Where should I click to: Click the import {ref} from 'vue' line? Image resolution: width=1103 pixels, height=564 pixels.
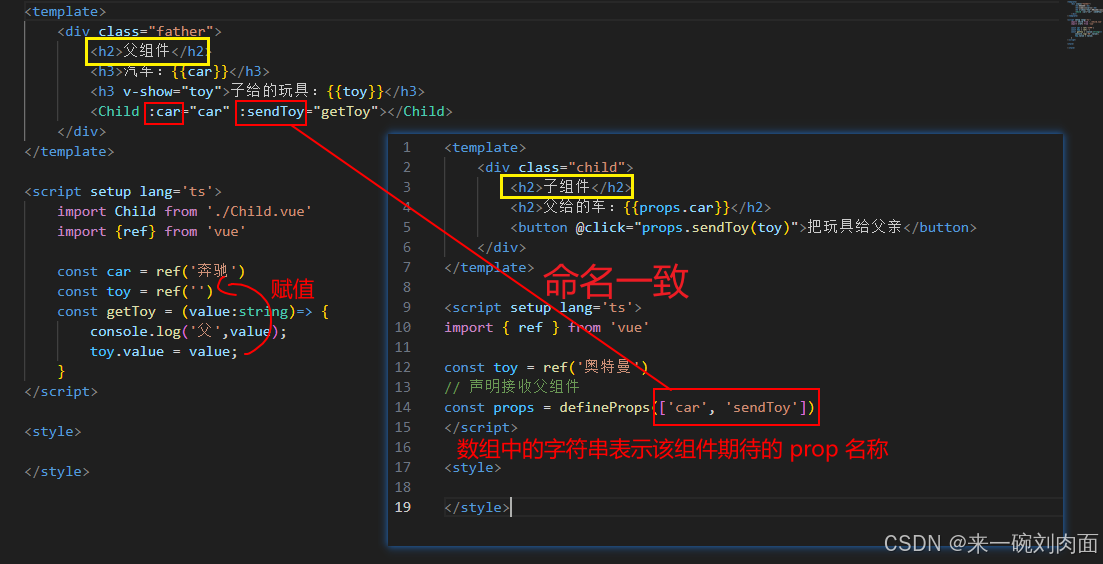tap(152, 231)
